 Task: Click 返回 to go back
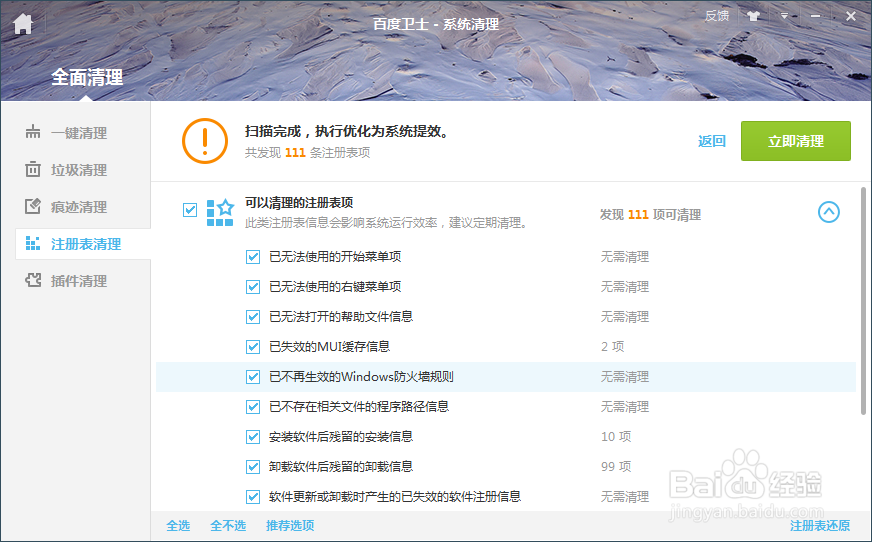tap(712, 141)
